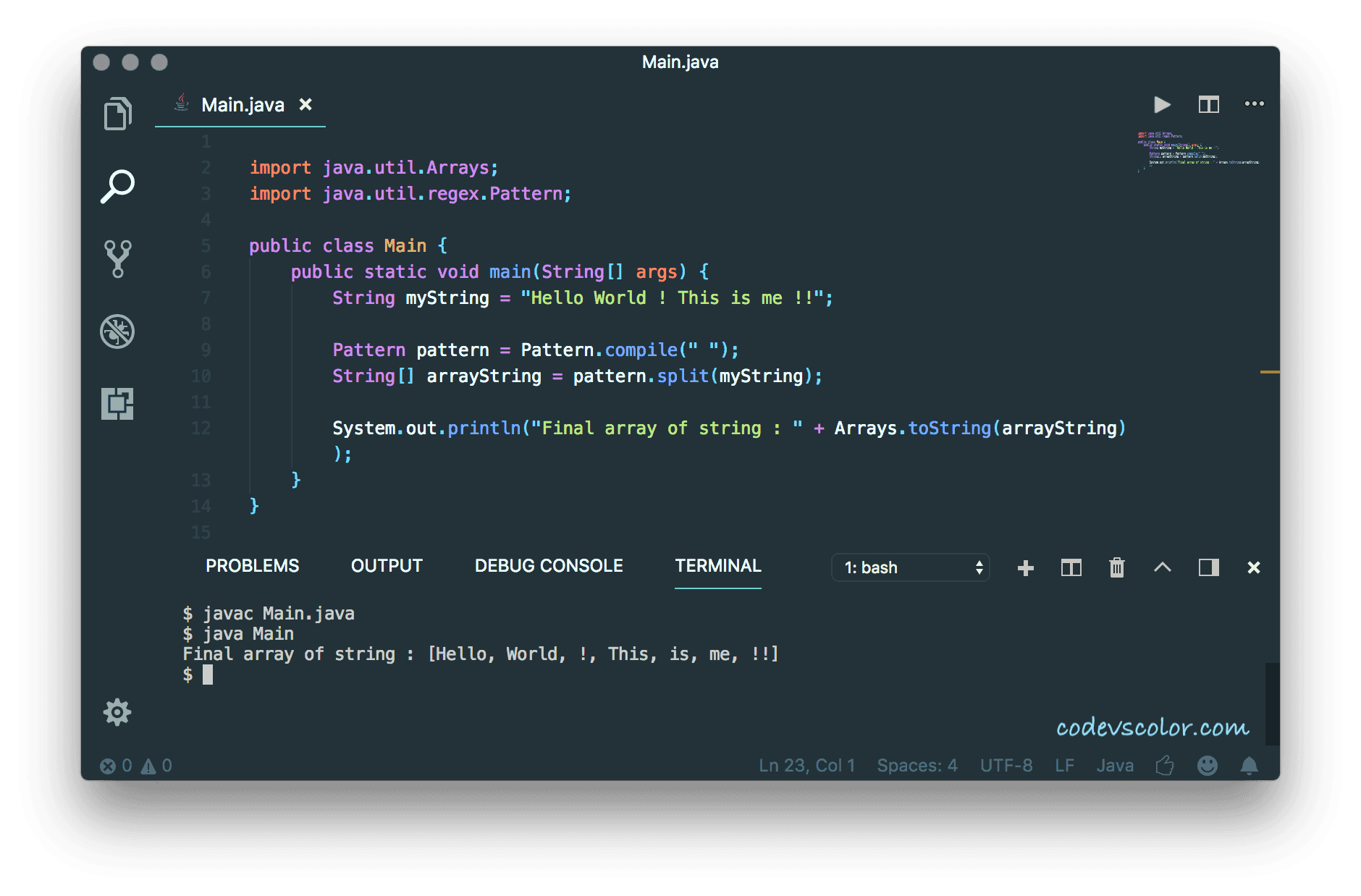Click the errors count in status bar
Viewport: 1361px width, 896px height.
[x=116, y=766]
